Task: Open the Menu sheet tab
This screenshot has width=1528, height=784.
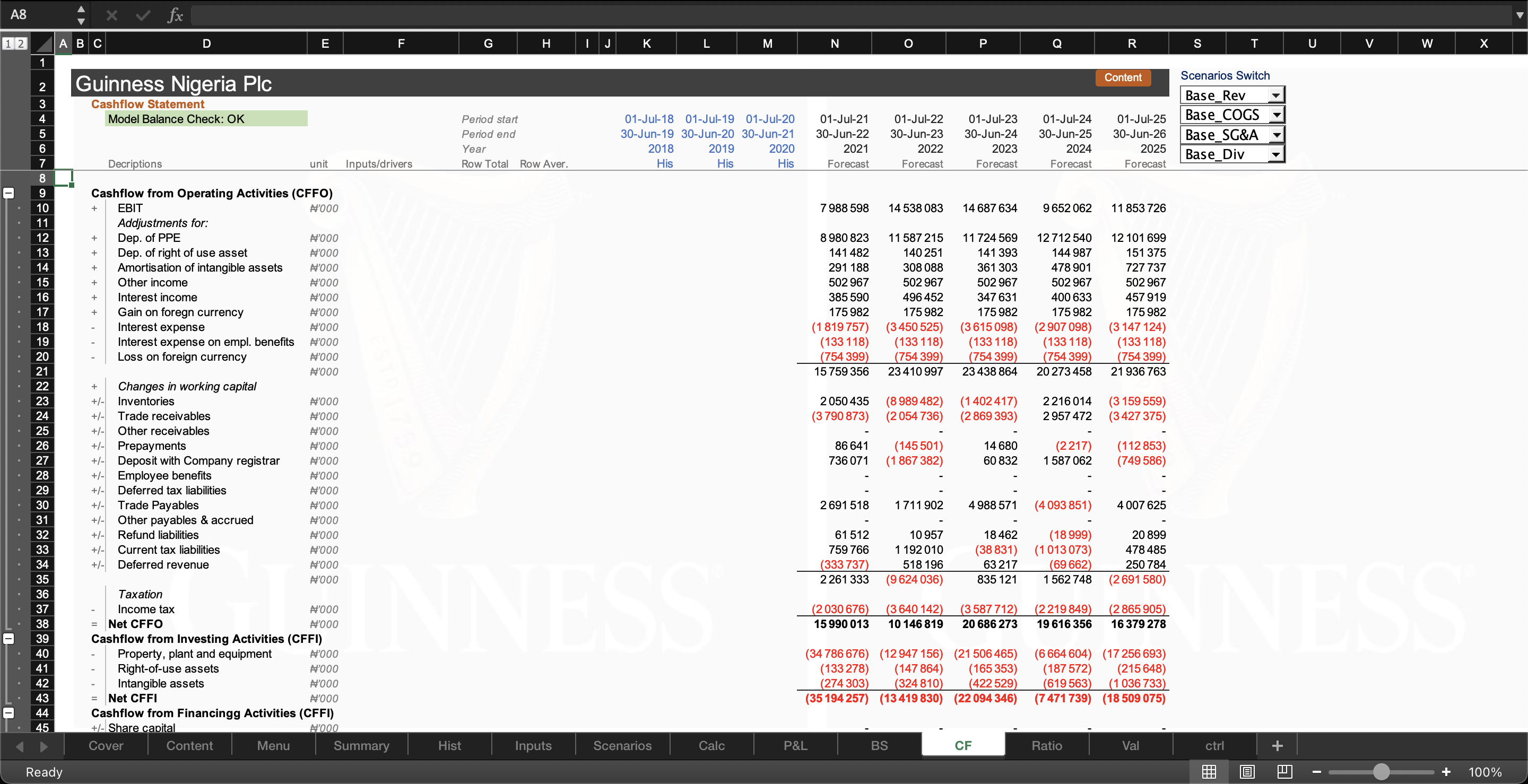Action: (273, 745)
